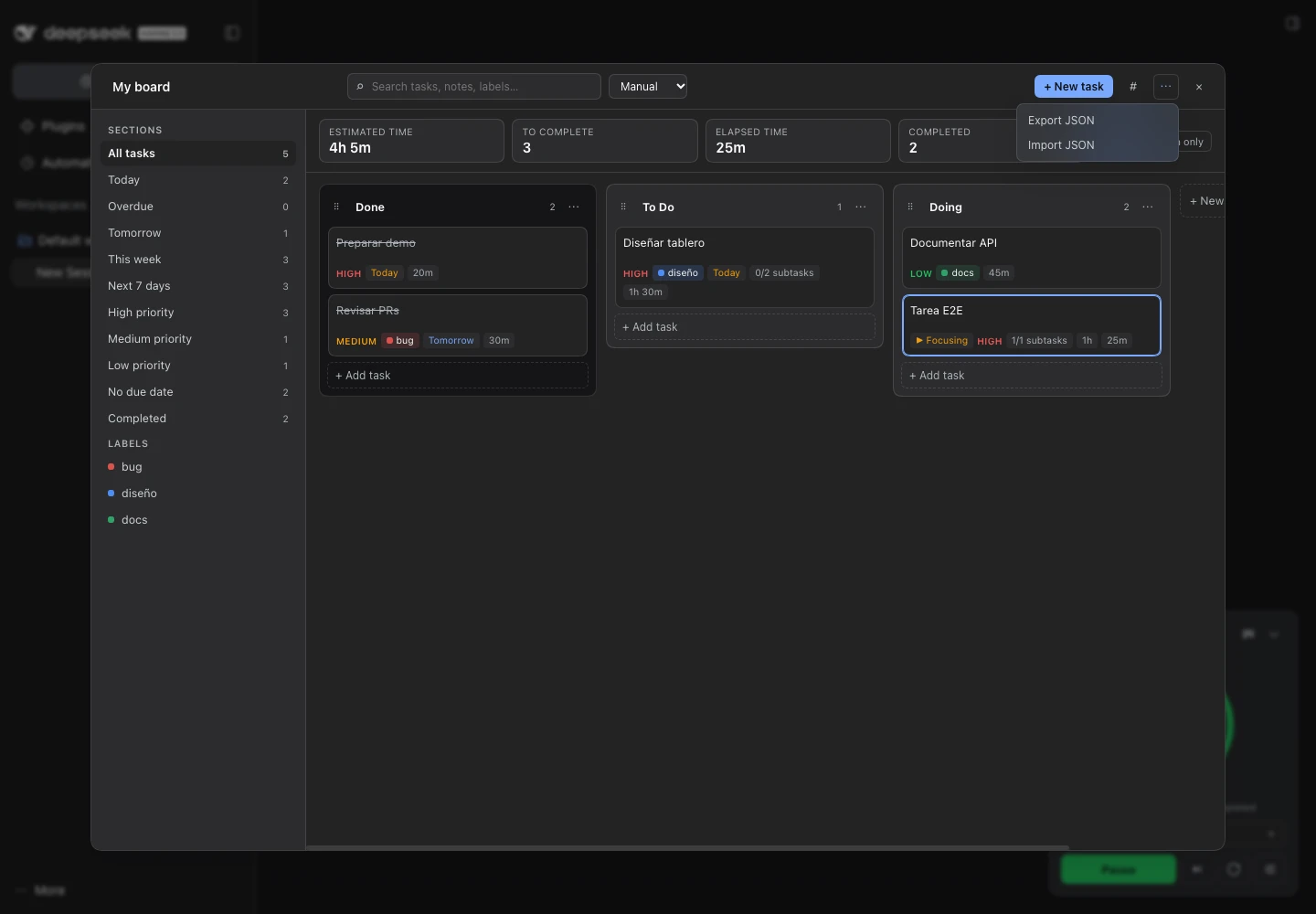The height and width of the screenshot is (914, 1316).
Task: Click the Focusing play badge on Tarea E2E
Action: [x=941, y=341]
